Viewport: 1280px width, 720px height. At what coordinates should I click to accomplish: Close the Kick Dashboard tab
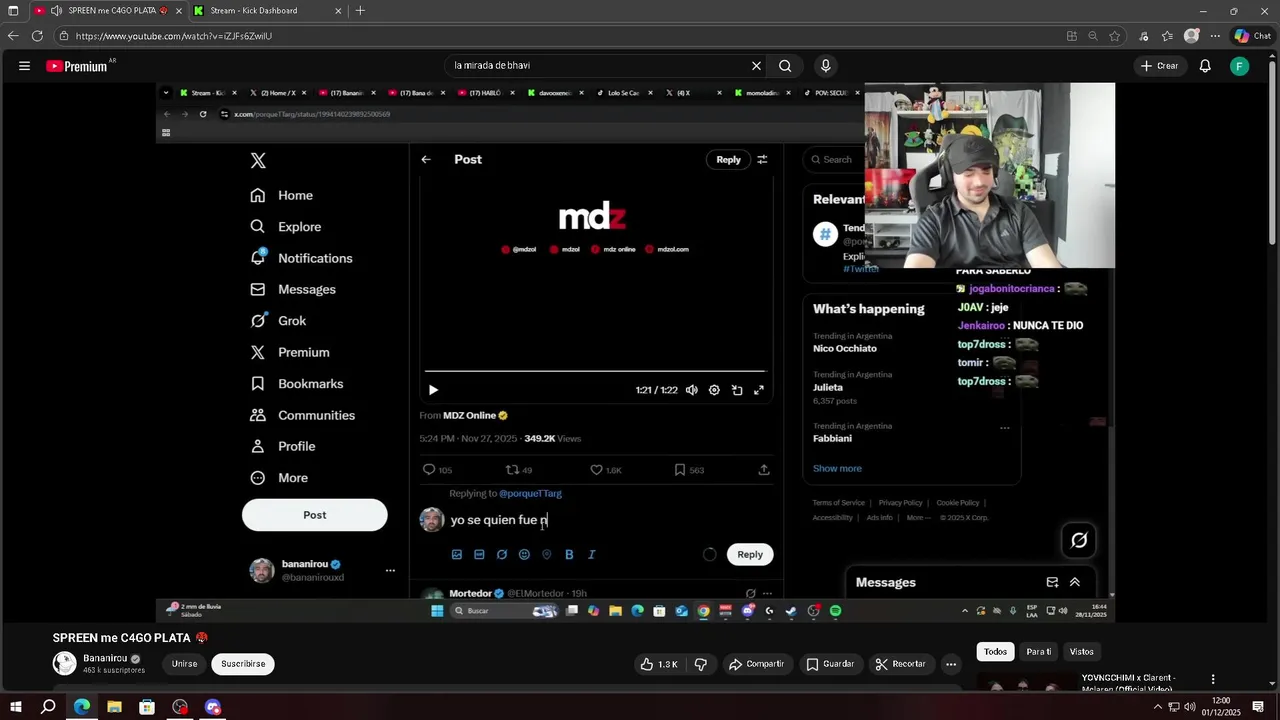pos(338,11)
